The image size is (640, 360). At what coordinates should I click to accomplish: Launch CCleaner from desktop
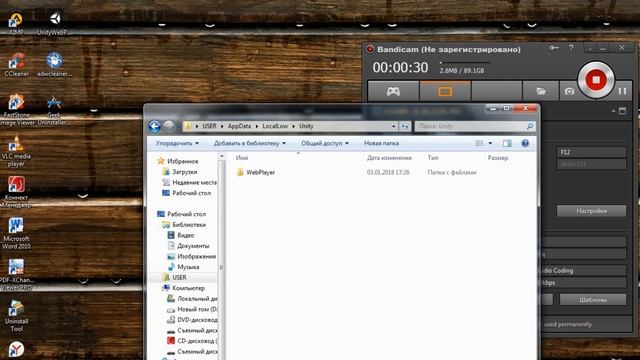16,64
